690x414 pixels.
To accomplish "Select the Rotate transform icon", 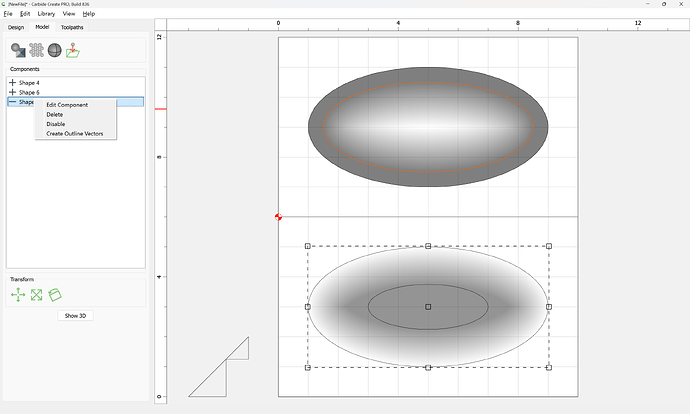I will (55, 295).
